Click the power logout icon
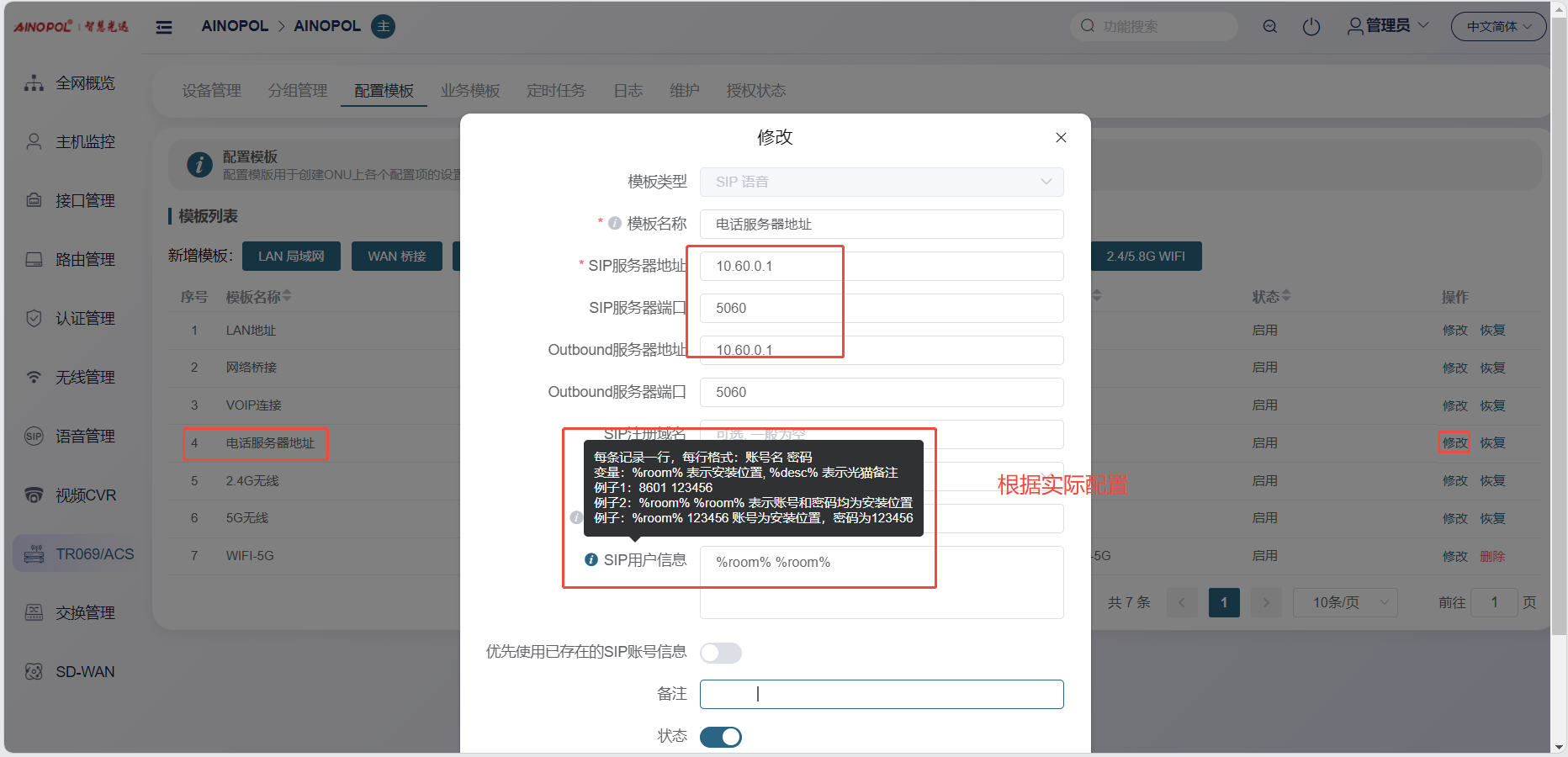The width and height of the screenshot is (1568, 757). pyautogui.click(x=1311, y=27)
